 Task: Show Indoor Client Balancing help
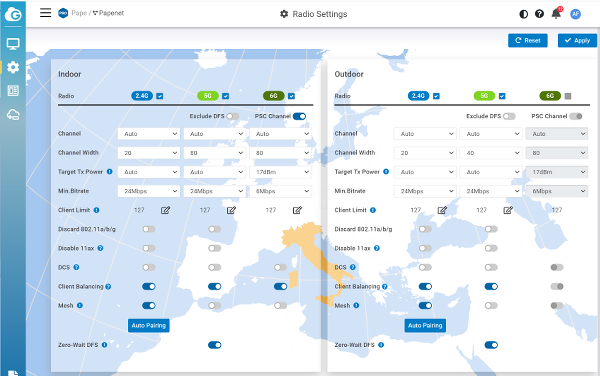108,286
